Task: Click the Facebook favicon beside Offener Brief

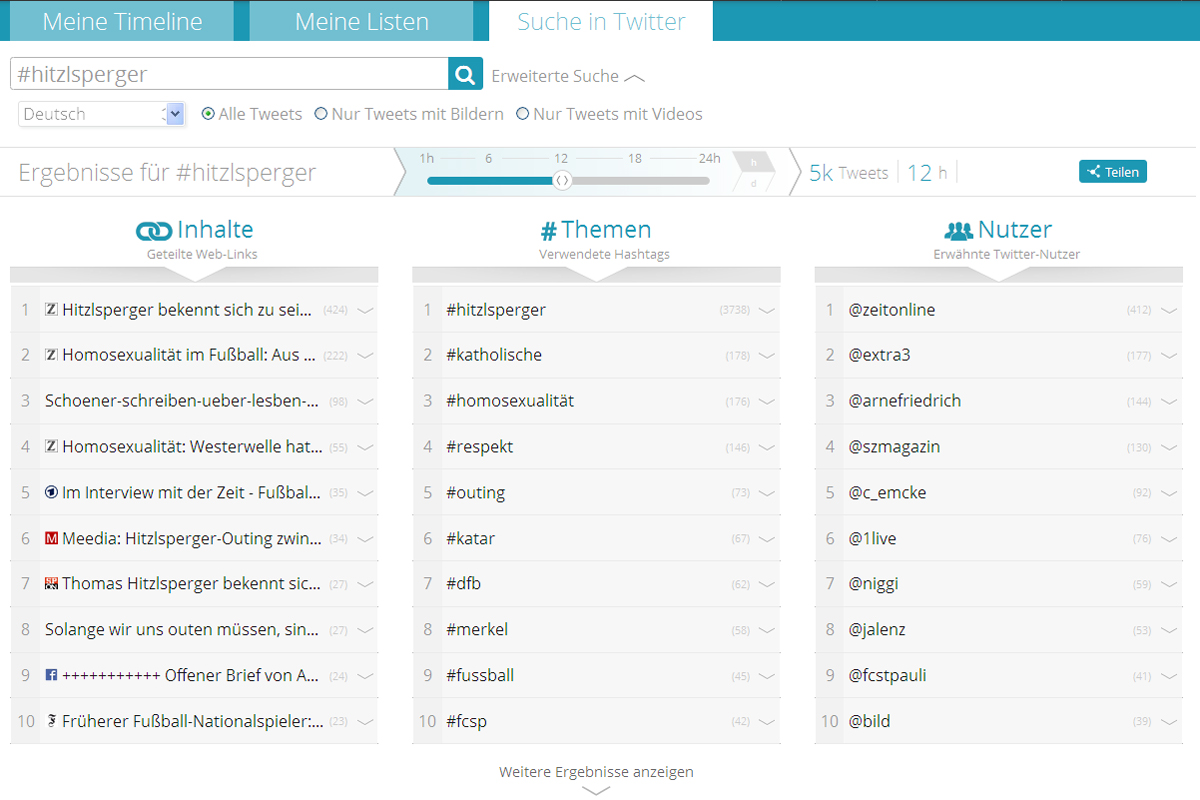Action: 52,676
